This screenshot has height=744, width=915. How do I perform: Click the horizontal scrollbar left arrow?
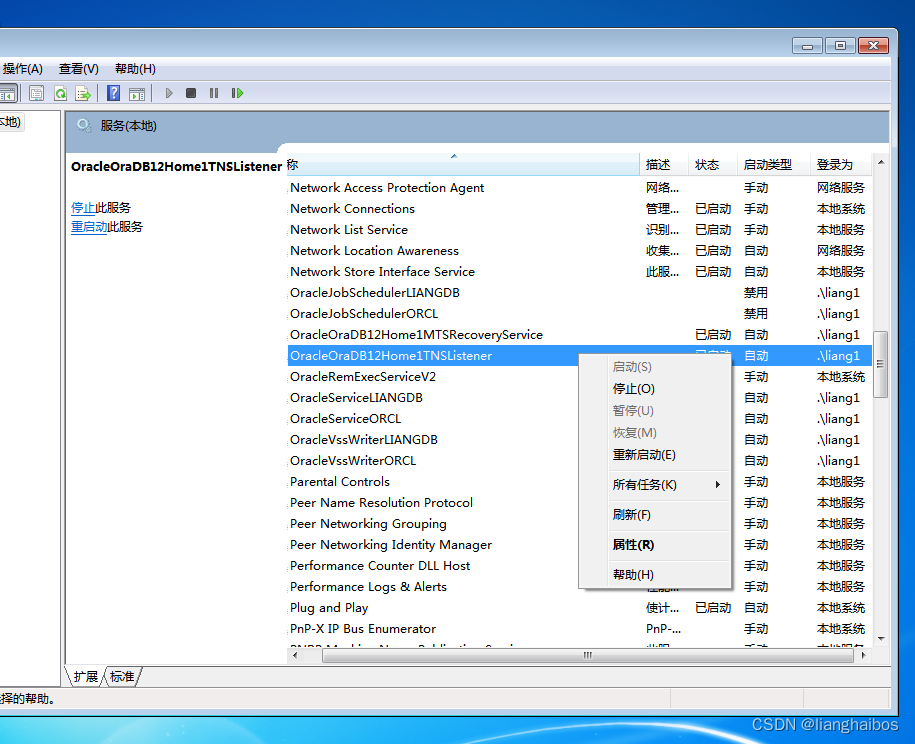tap(295, 655)
